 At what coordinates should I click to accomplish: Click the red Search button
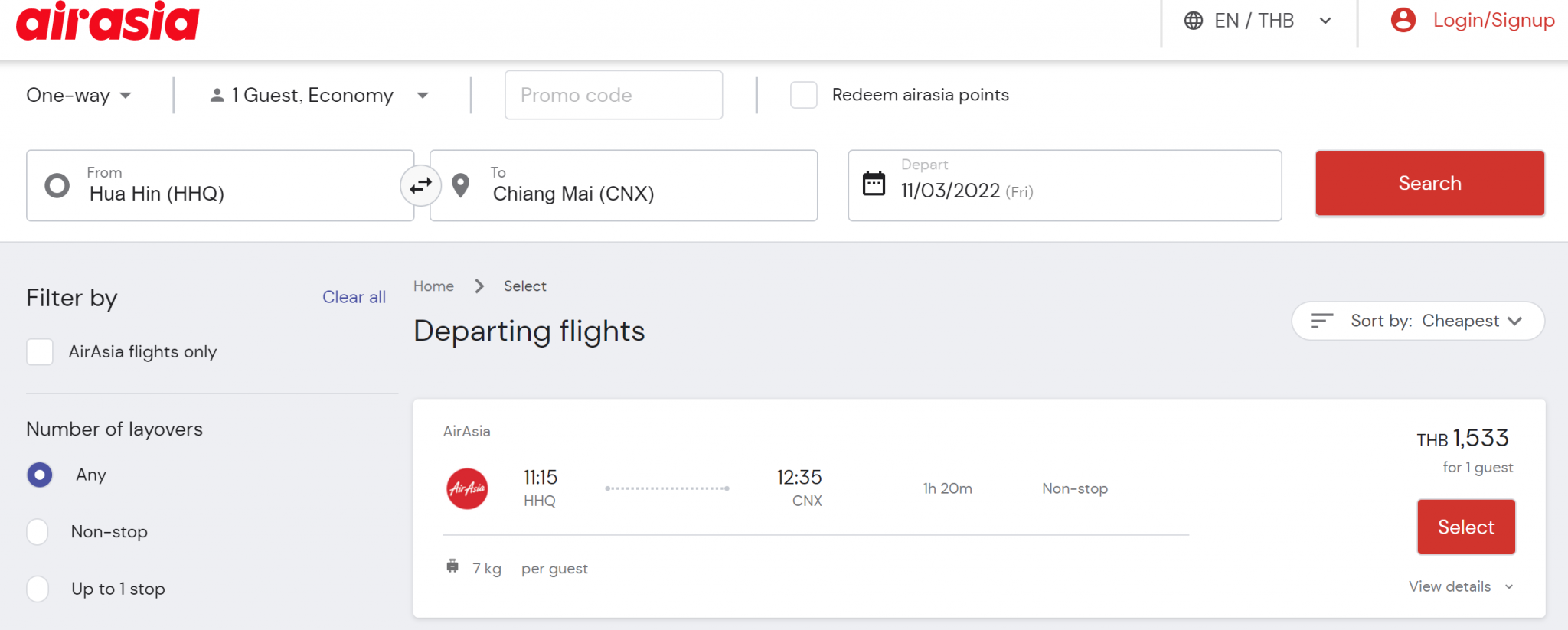pyautogui.click(x=1429, y=183)
